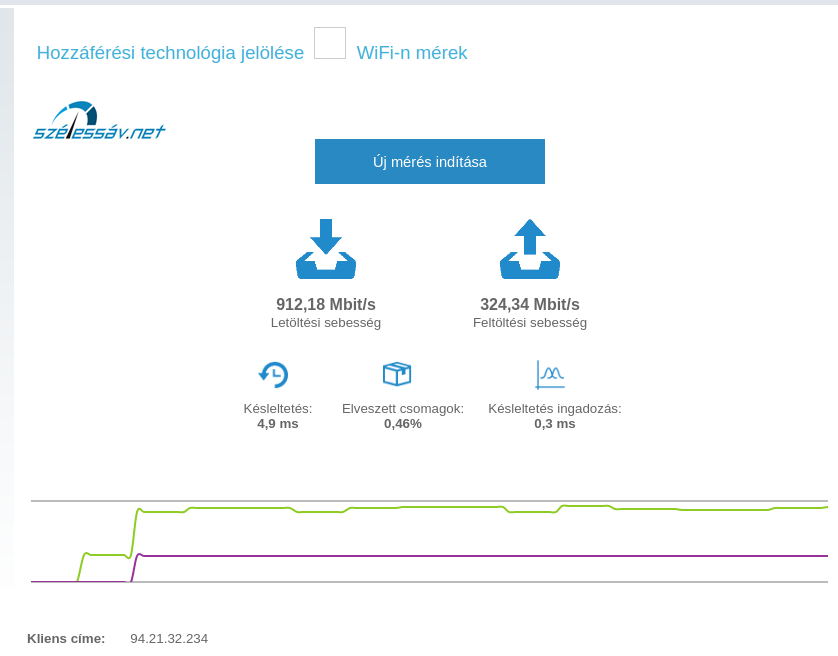Click the Kliens címe: label
Viewport: 838px width, 656px height.
coord(66,638)
